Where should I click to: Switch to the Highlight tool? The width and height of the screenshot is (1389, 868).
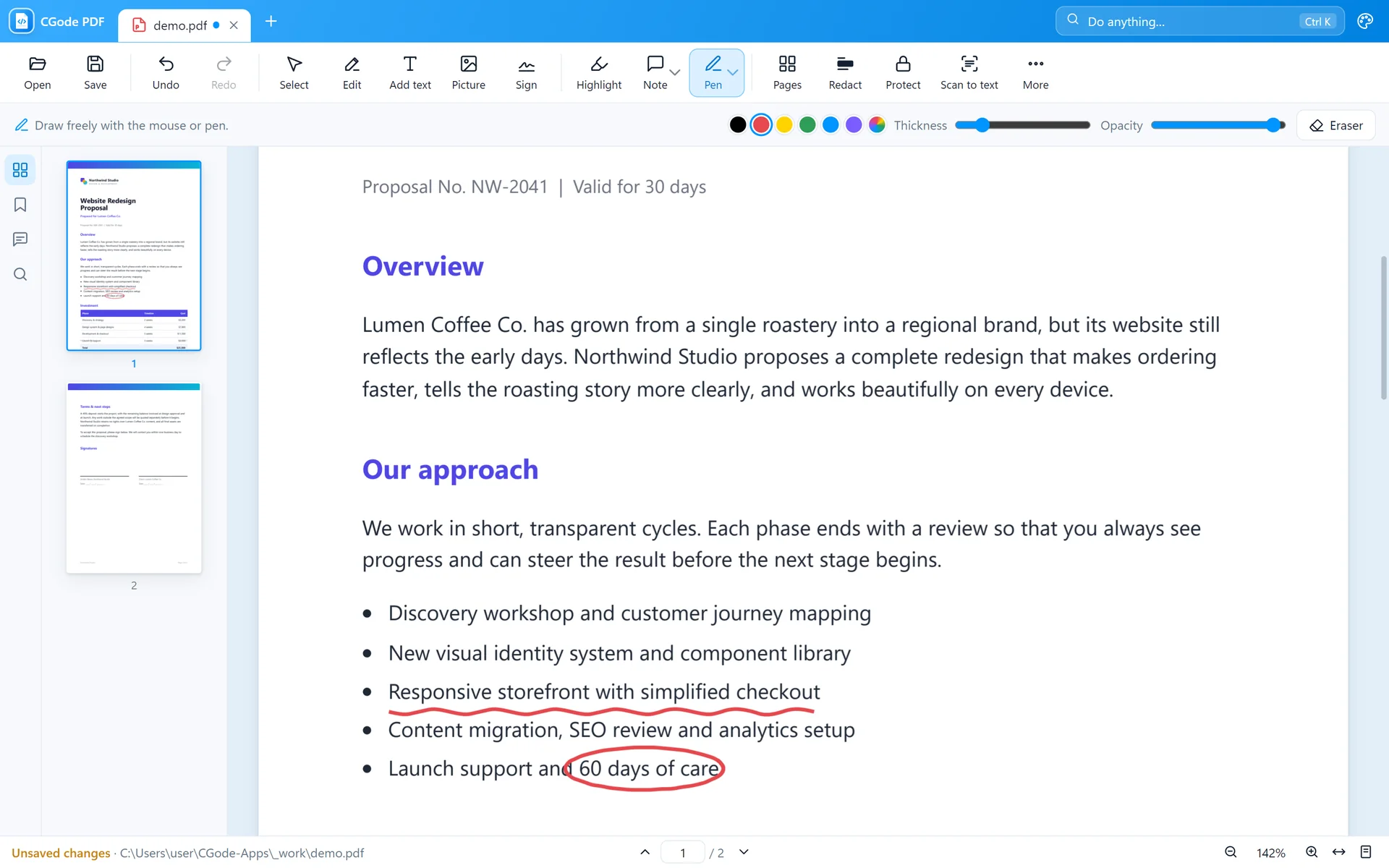(x=599, y=72)
